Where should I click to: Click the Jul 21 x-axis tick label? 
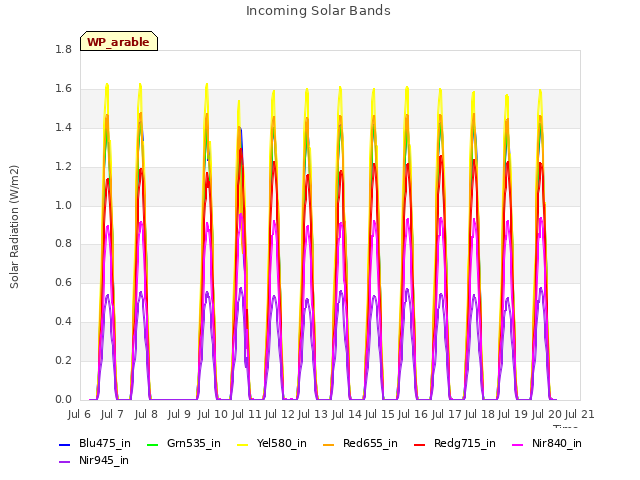click(x=579, y=415)
